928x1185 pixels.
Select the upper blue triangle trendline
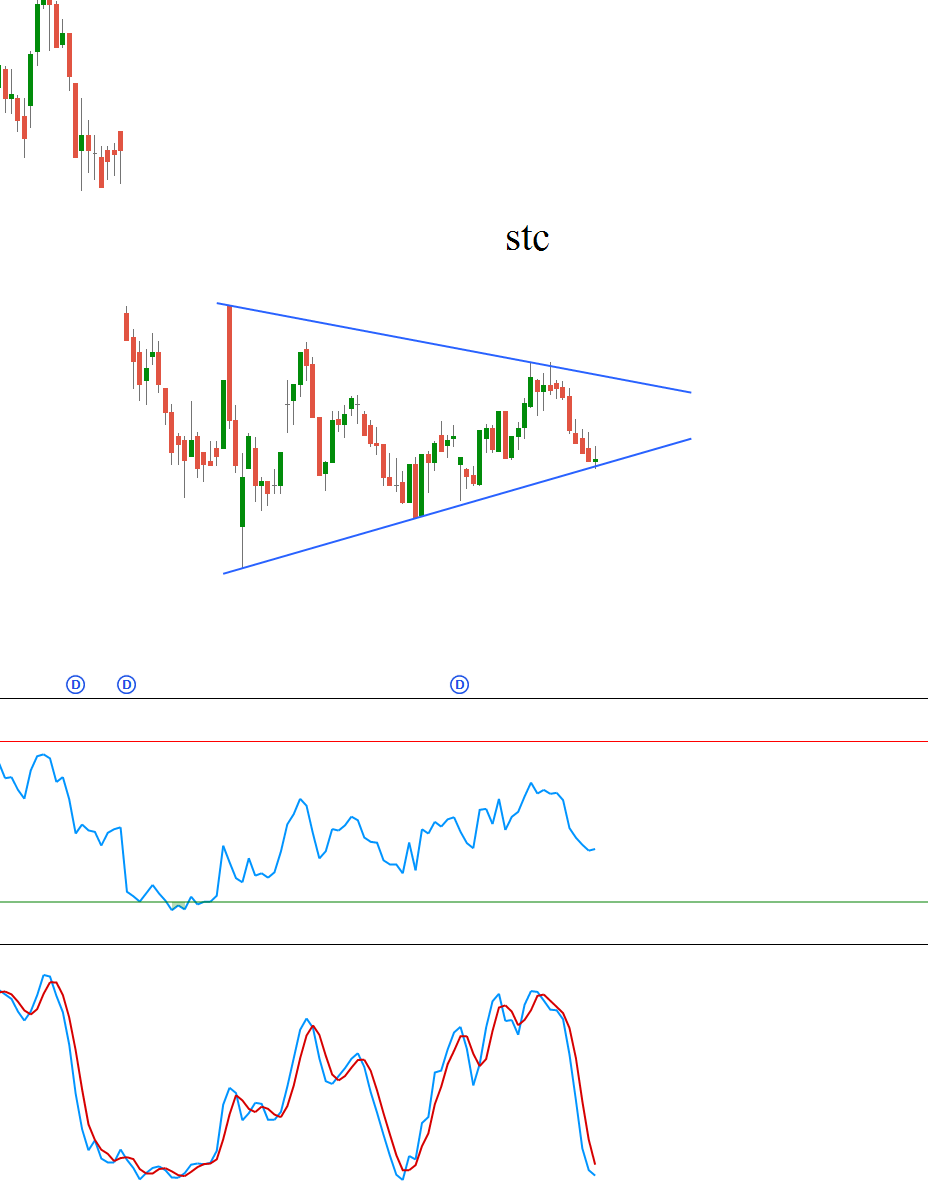[x=453, y=348]
